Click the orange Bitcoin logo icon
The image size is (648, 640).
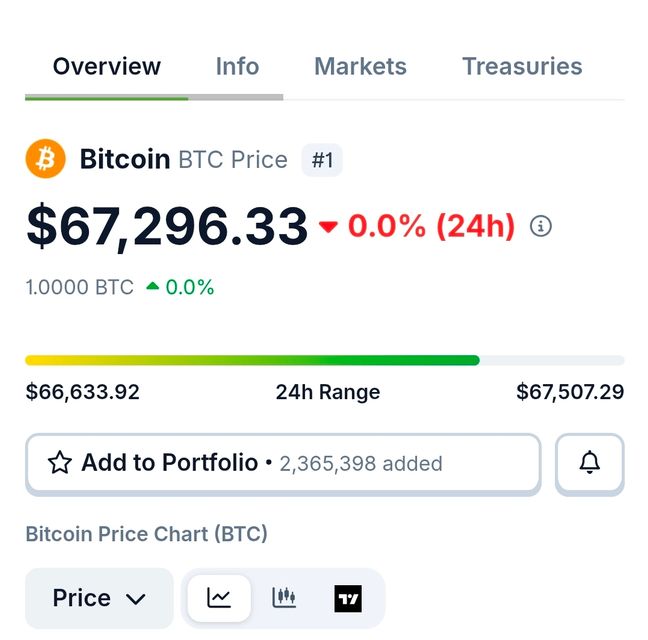pos(45,159)
